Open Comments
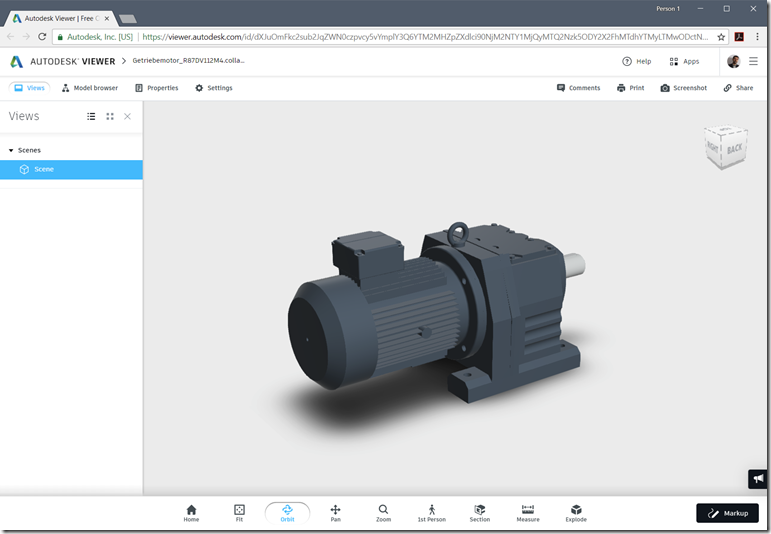771x534 pixels. coord(579,88)
